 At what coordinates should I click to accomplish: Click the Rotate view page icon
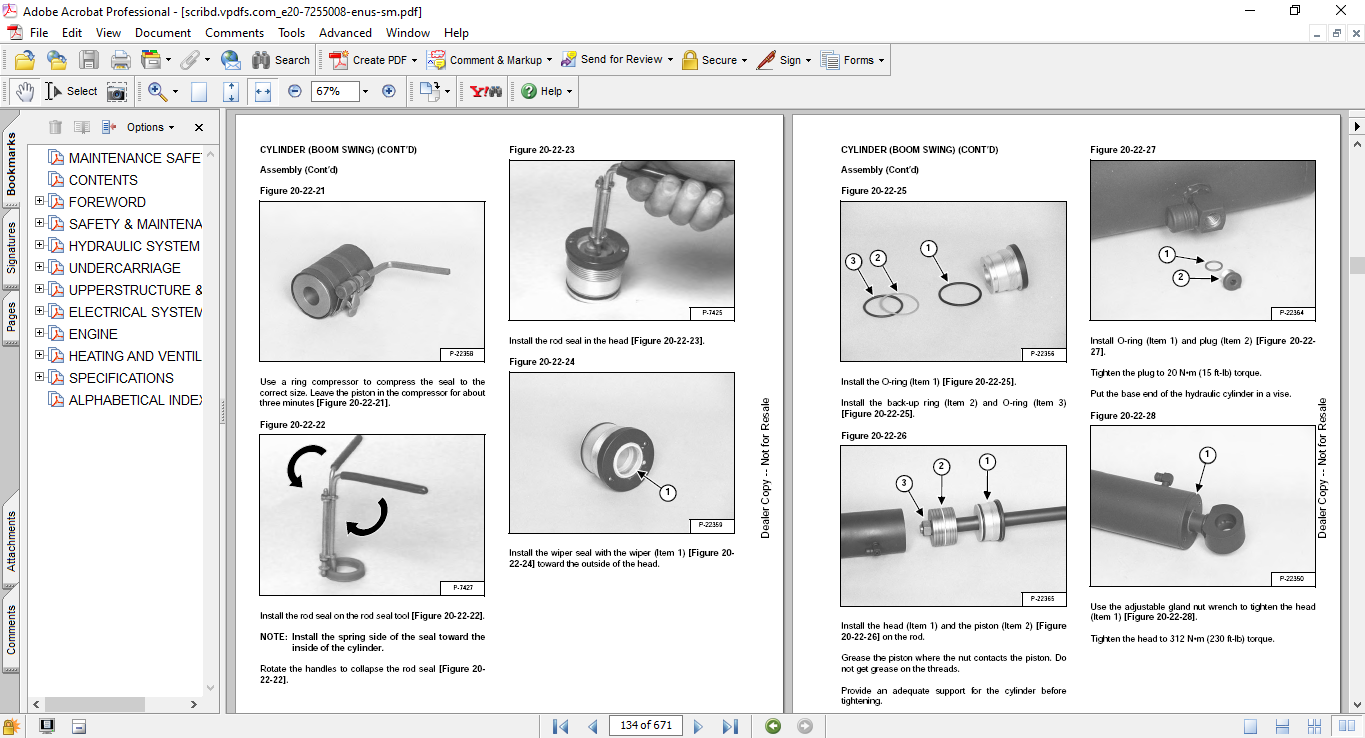click(429, 91)
